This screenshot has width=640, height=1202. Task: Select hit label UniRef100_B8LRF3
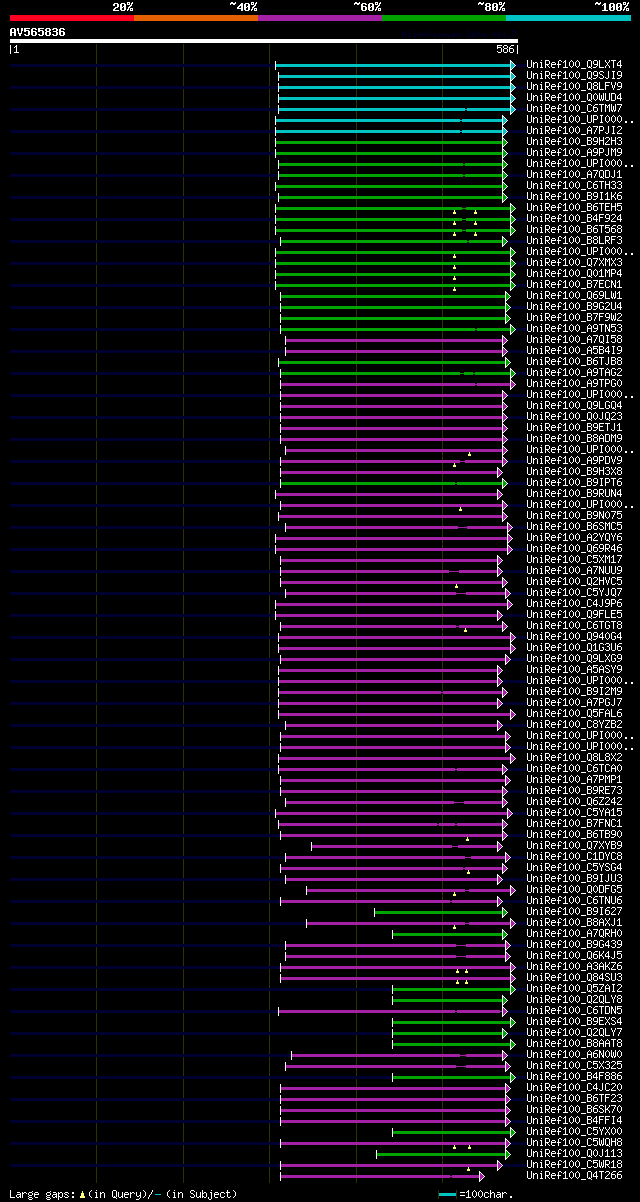574,240
